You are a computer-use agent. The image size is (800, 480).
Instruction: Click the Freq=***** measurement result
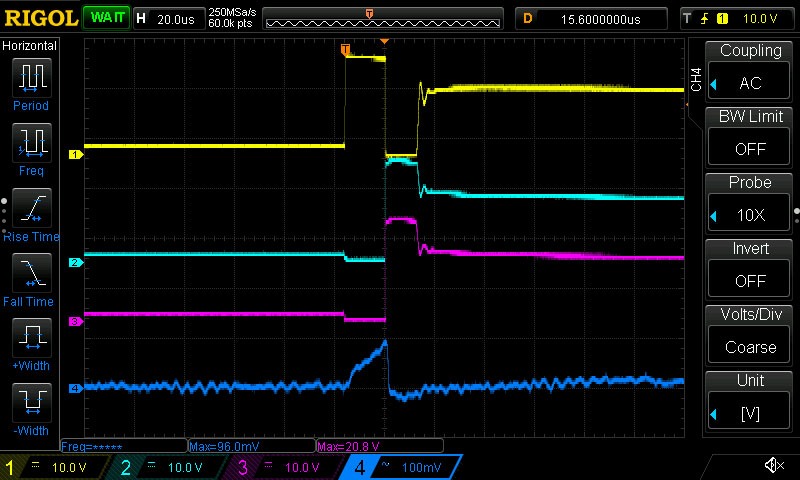pyautogui.click(x=124, y=446)
